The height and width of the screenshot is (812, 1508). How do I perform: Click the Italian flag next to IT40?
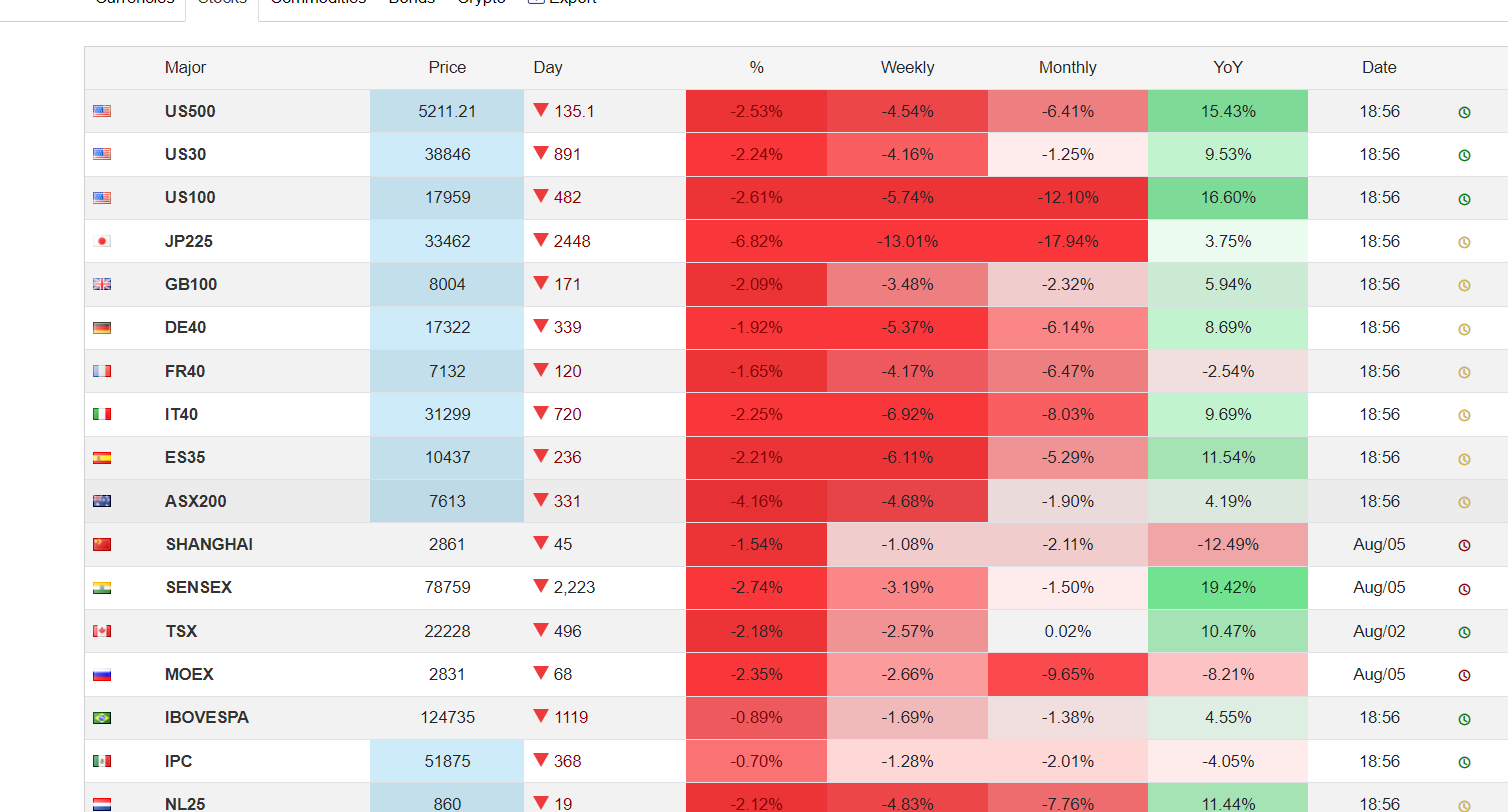click(x=102, y=414)
